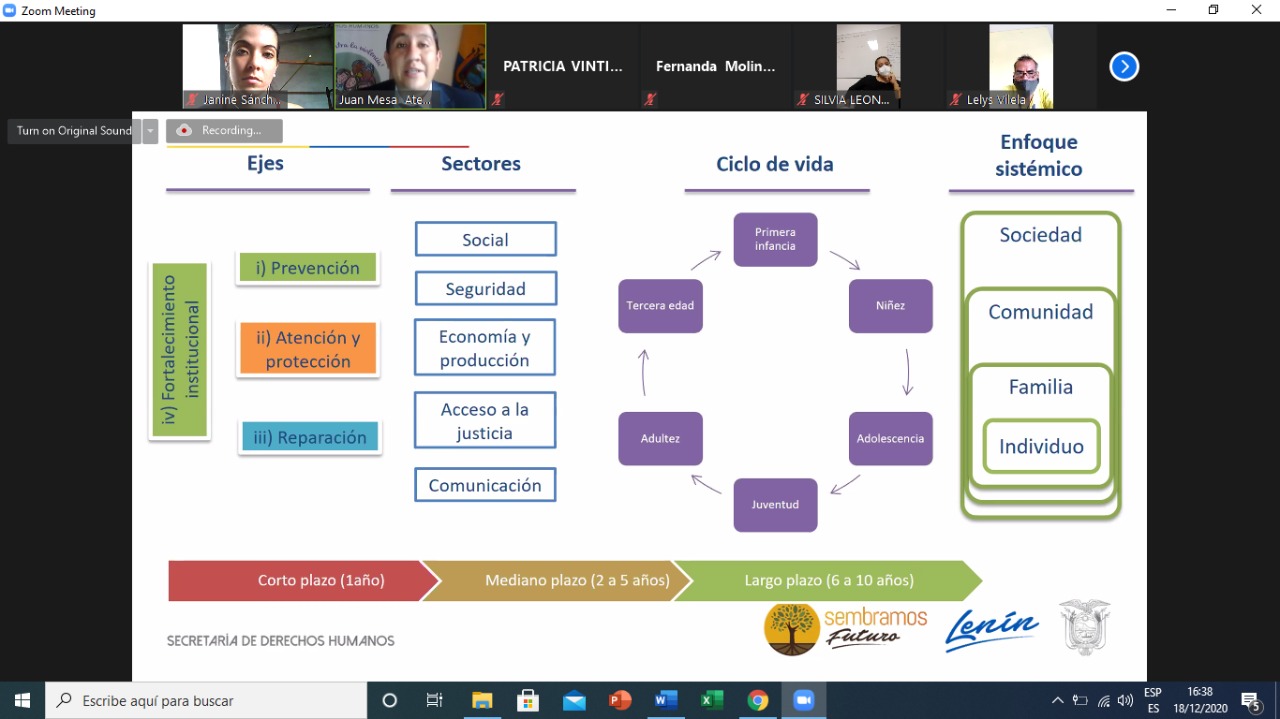Click the Juventud node
Screen dimensions: 1280x719
775,505
